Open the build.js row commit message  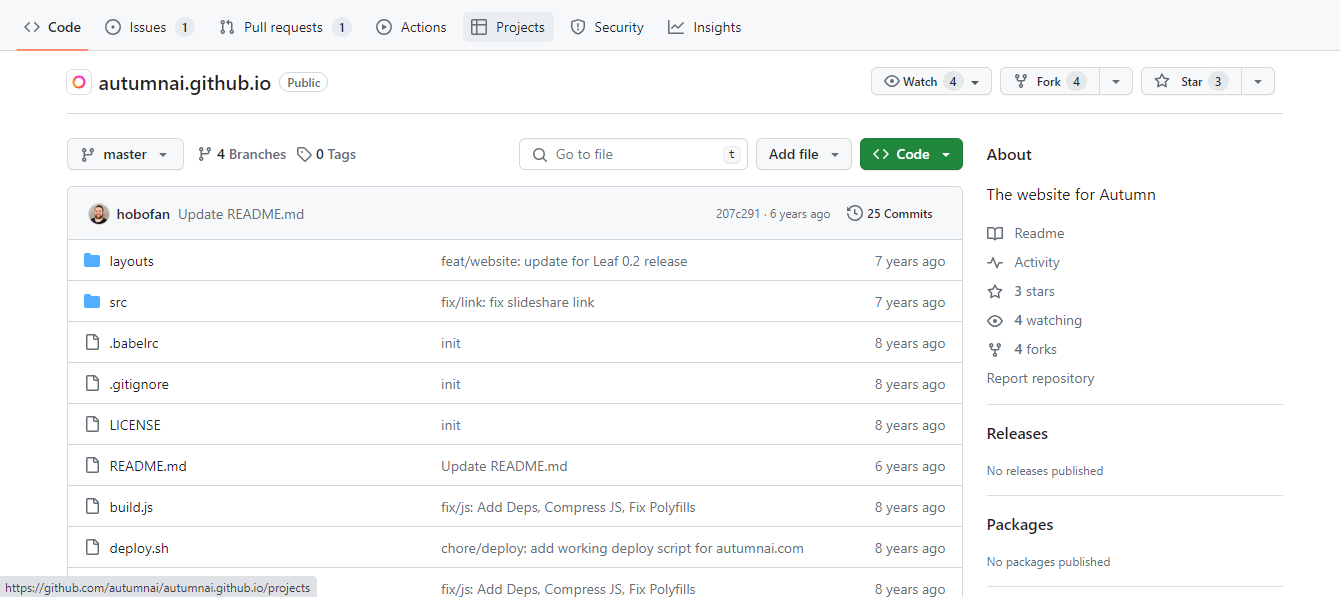[x=568, y=507]
